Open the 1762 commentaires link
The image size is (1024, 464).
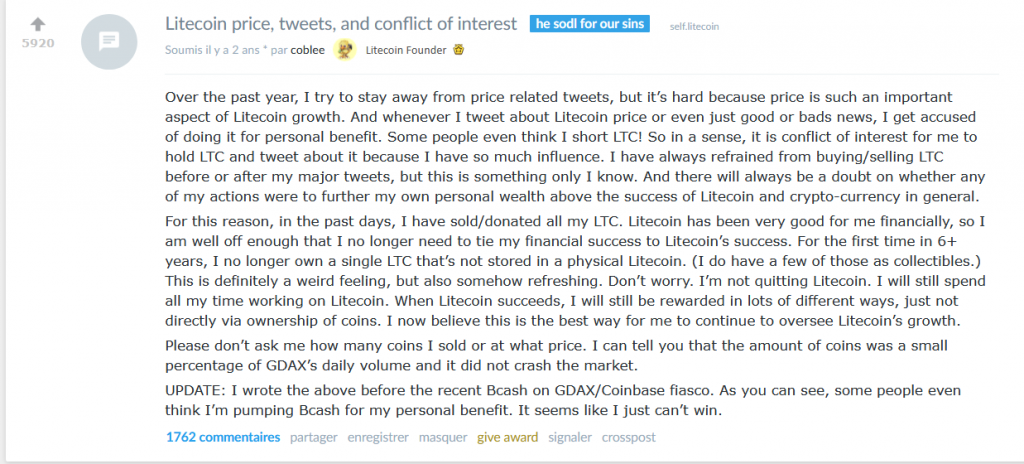(223, 437)
